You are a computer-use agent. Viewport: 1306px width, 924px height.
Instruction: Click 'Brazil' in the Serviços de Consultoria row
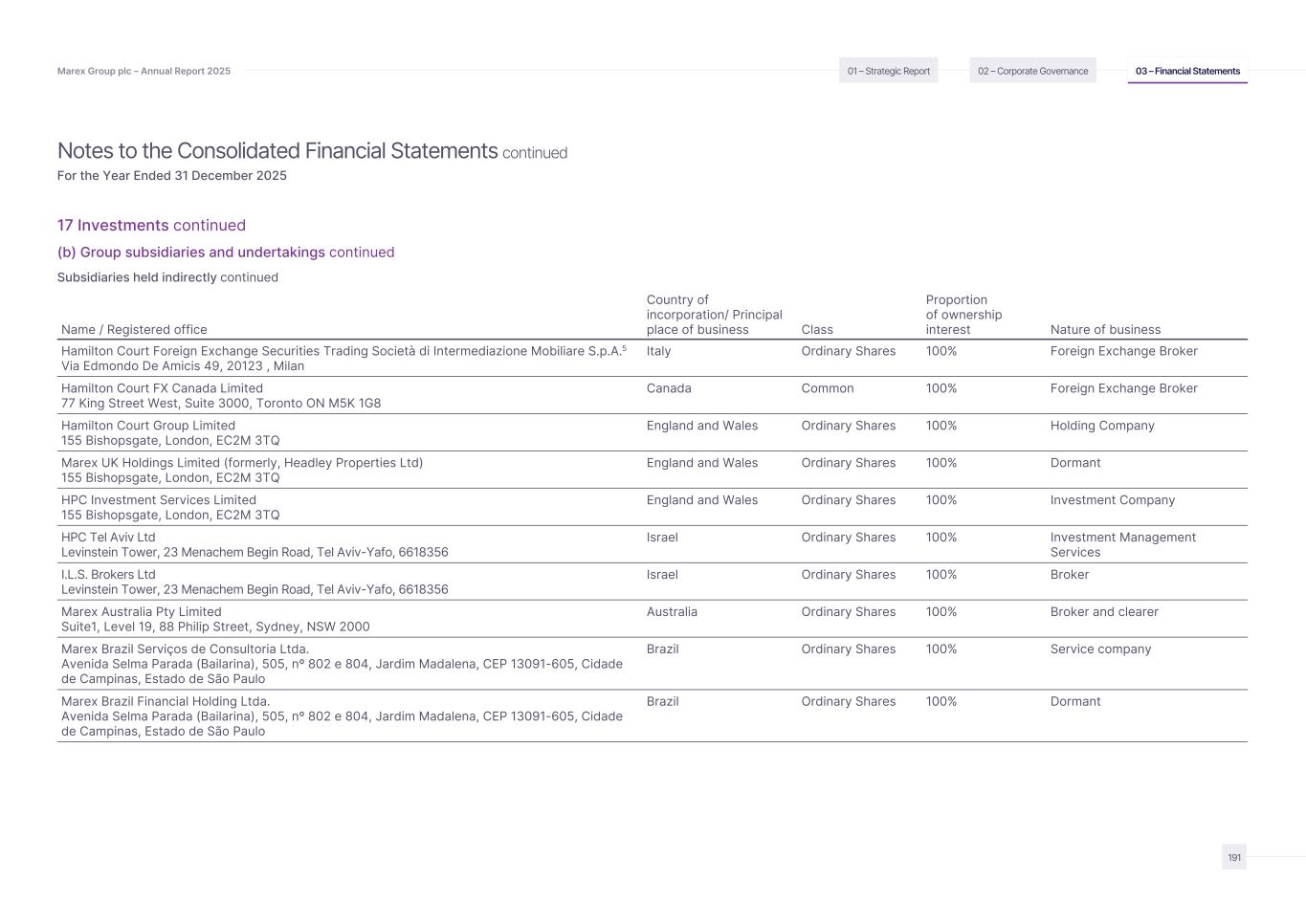(663, 649)
